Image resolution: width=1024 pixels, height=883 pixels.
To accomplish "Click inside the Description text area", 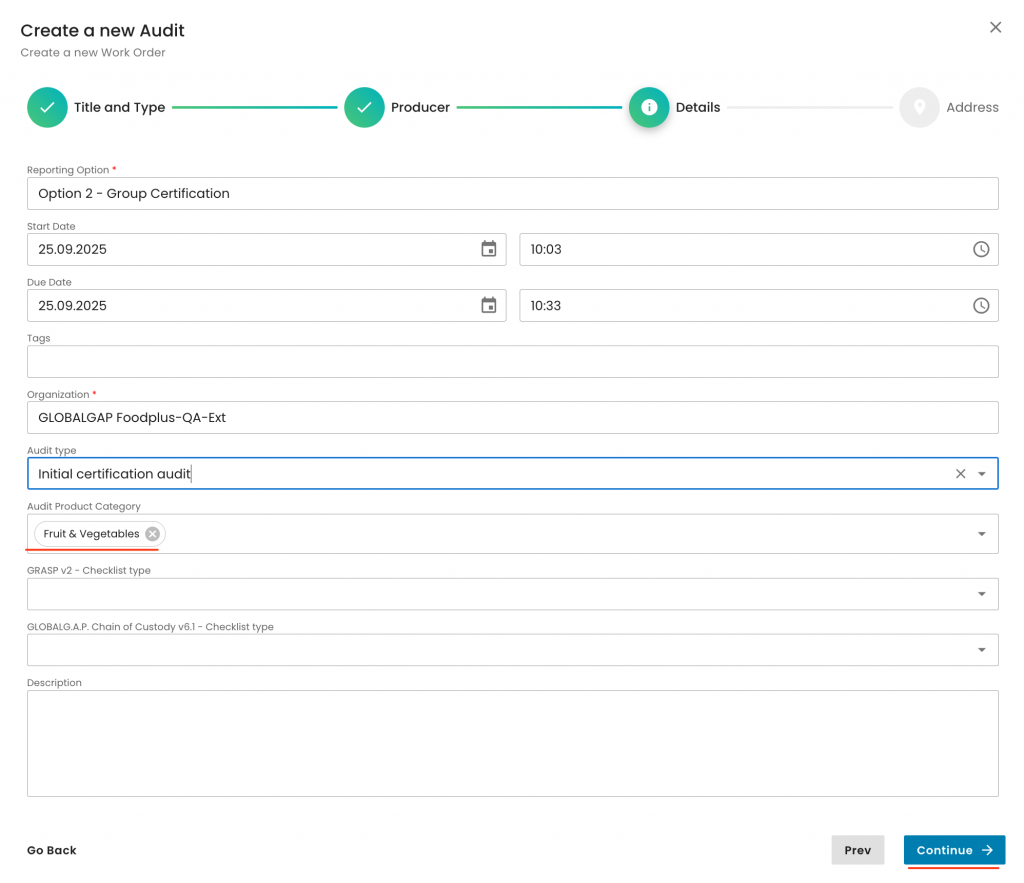I will tap(512, 743).
